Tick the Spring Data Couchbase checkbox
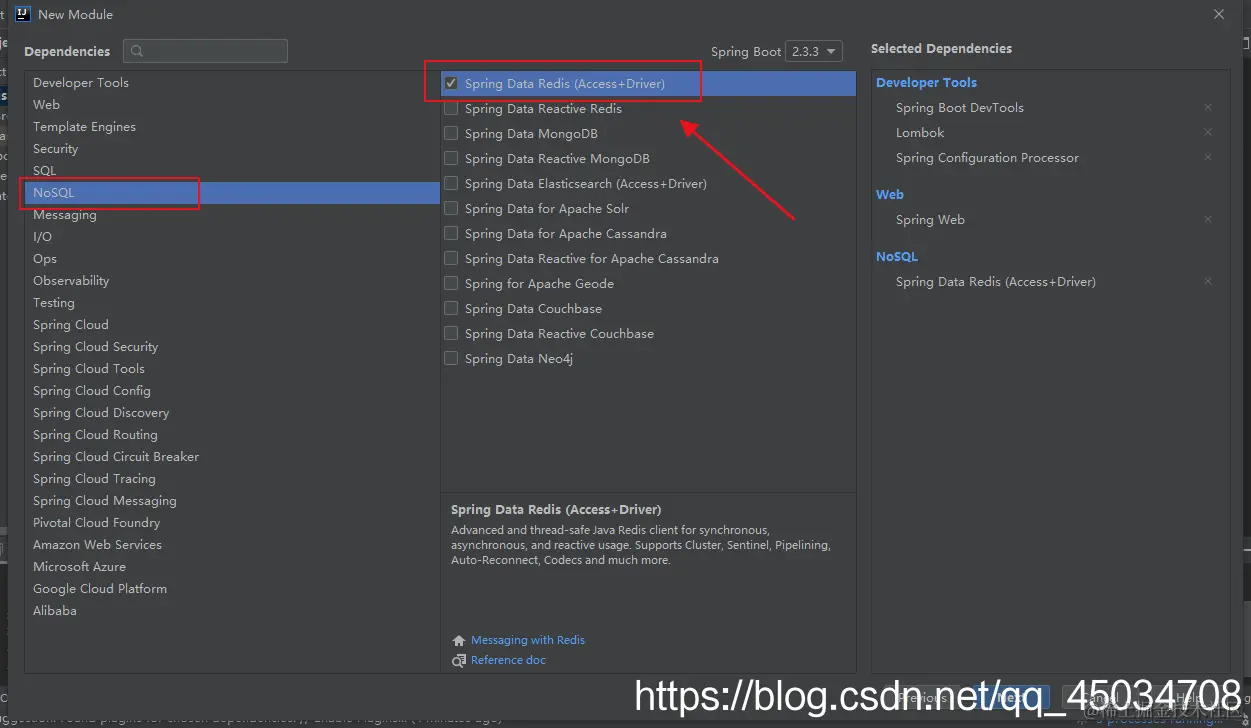 point(451,308)
